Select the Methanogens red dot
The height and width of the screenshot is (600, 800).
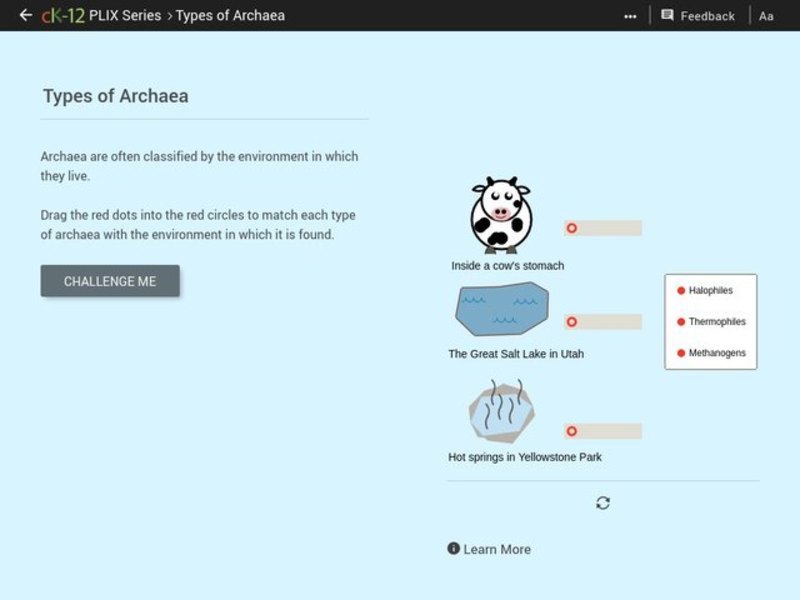[681, 353]
